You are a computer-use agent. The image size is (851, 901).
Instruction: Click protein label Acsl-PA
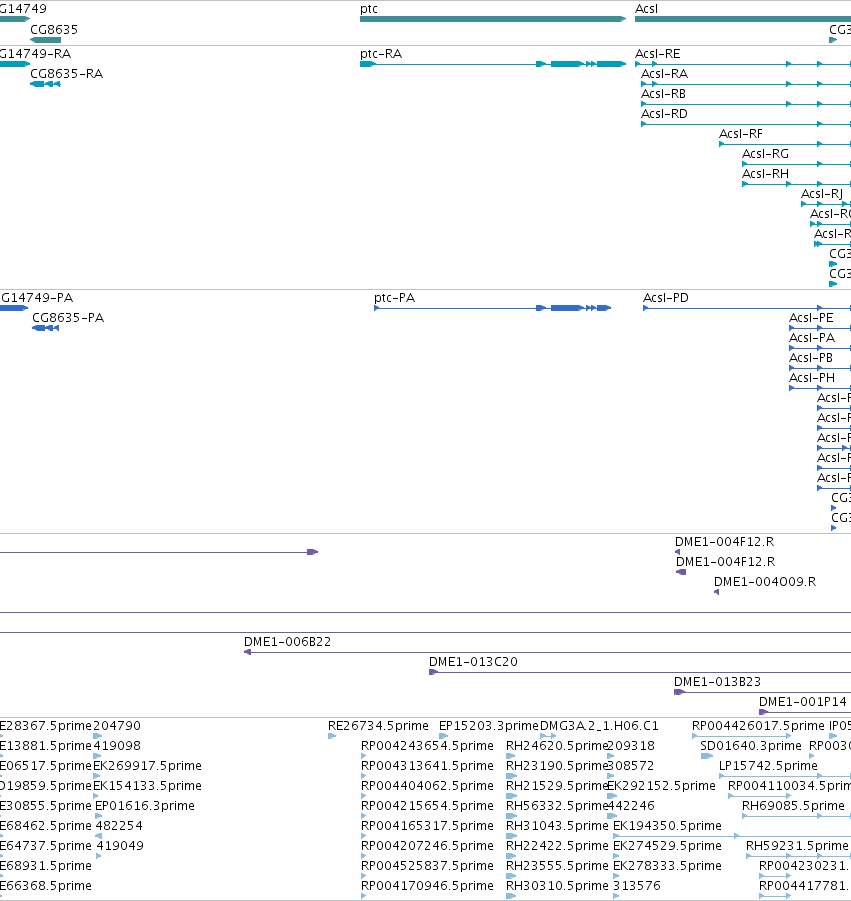coord(812,338)
